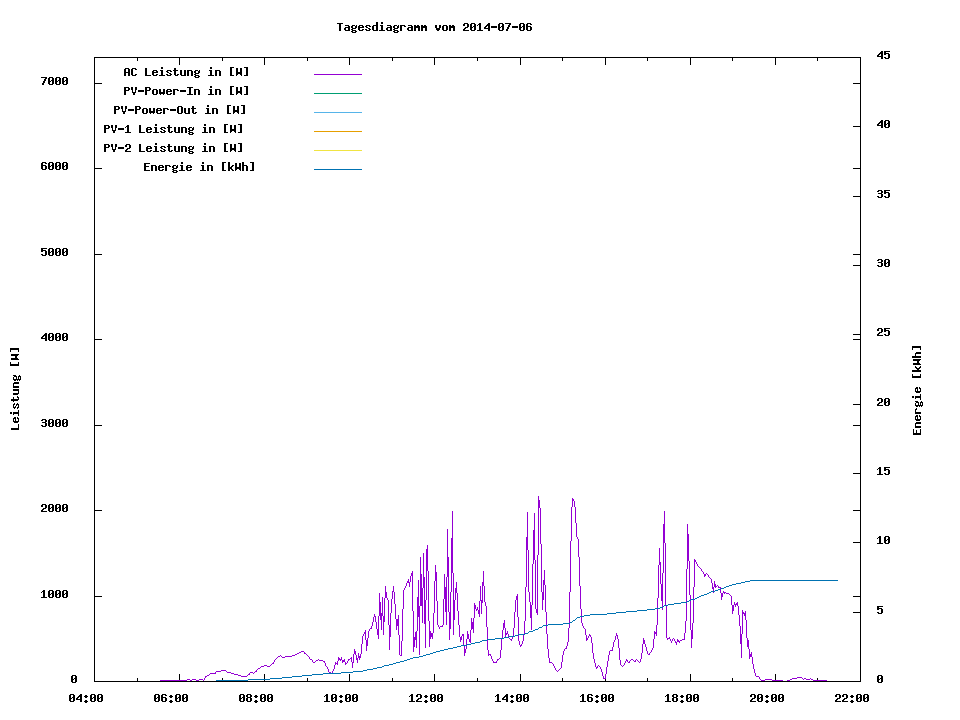The height and width of the screenshot is (720, 960).
Task: Click the purple line sample for AC Leistung
Action: click(x=337, y=74)
